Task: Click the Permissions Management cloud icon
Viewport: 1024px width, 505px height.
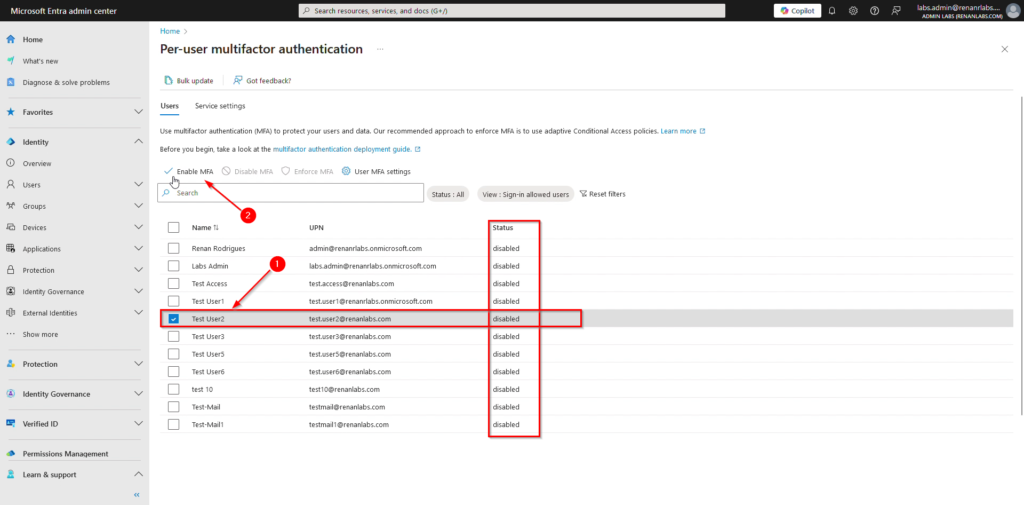Action: [10, 453]
